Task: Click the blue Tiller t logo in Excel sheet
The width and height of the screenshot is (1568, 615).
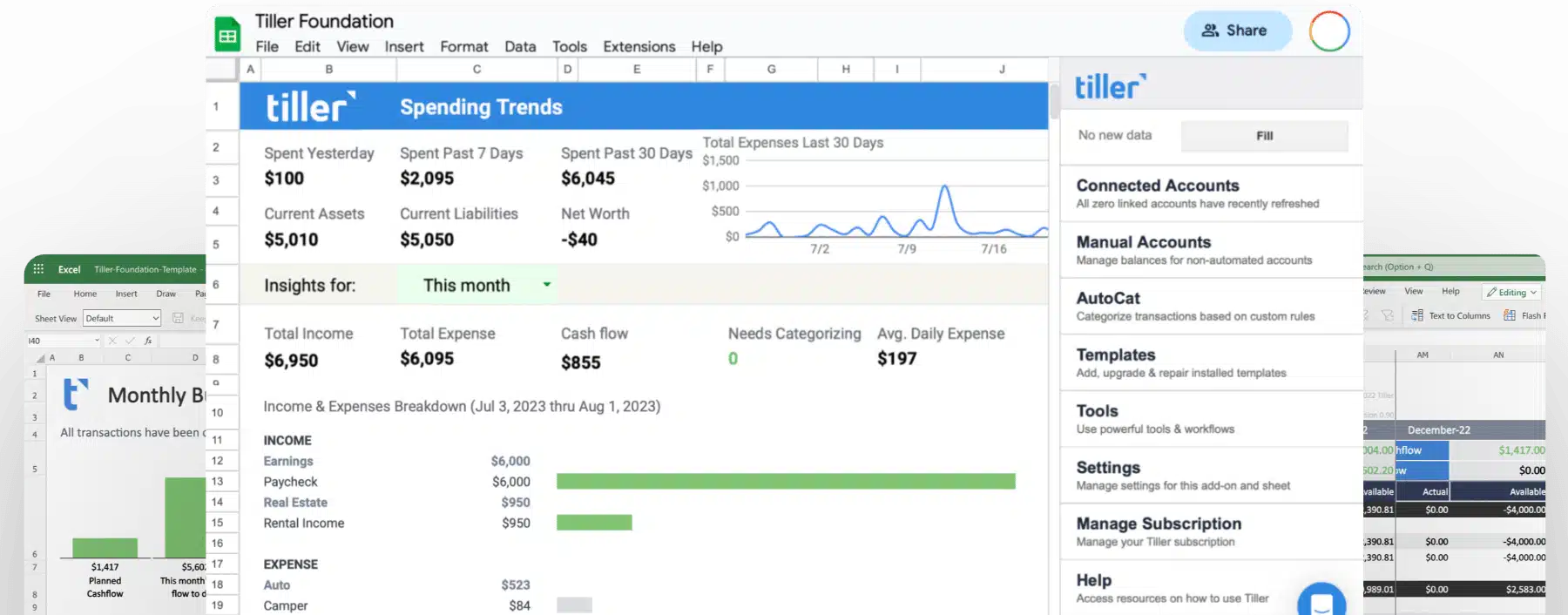Action: pyautogui.click(x=75, y=395)
